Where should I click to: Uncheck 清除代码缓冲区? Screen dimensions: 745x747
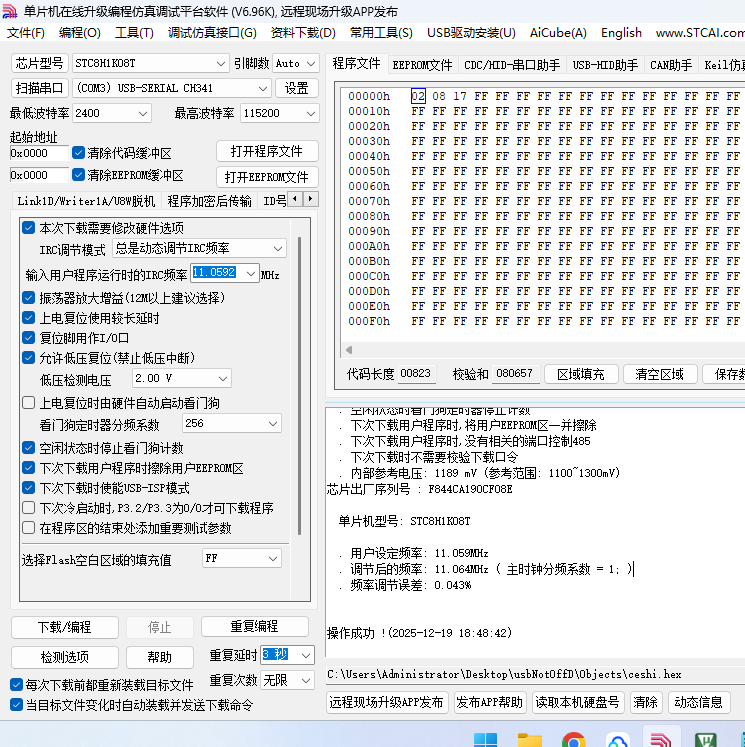click(x=78, y=152)
